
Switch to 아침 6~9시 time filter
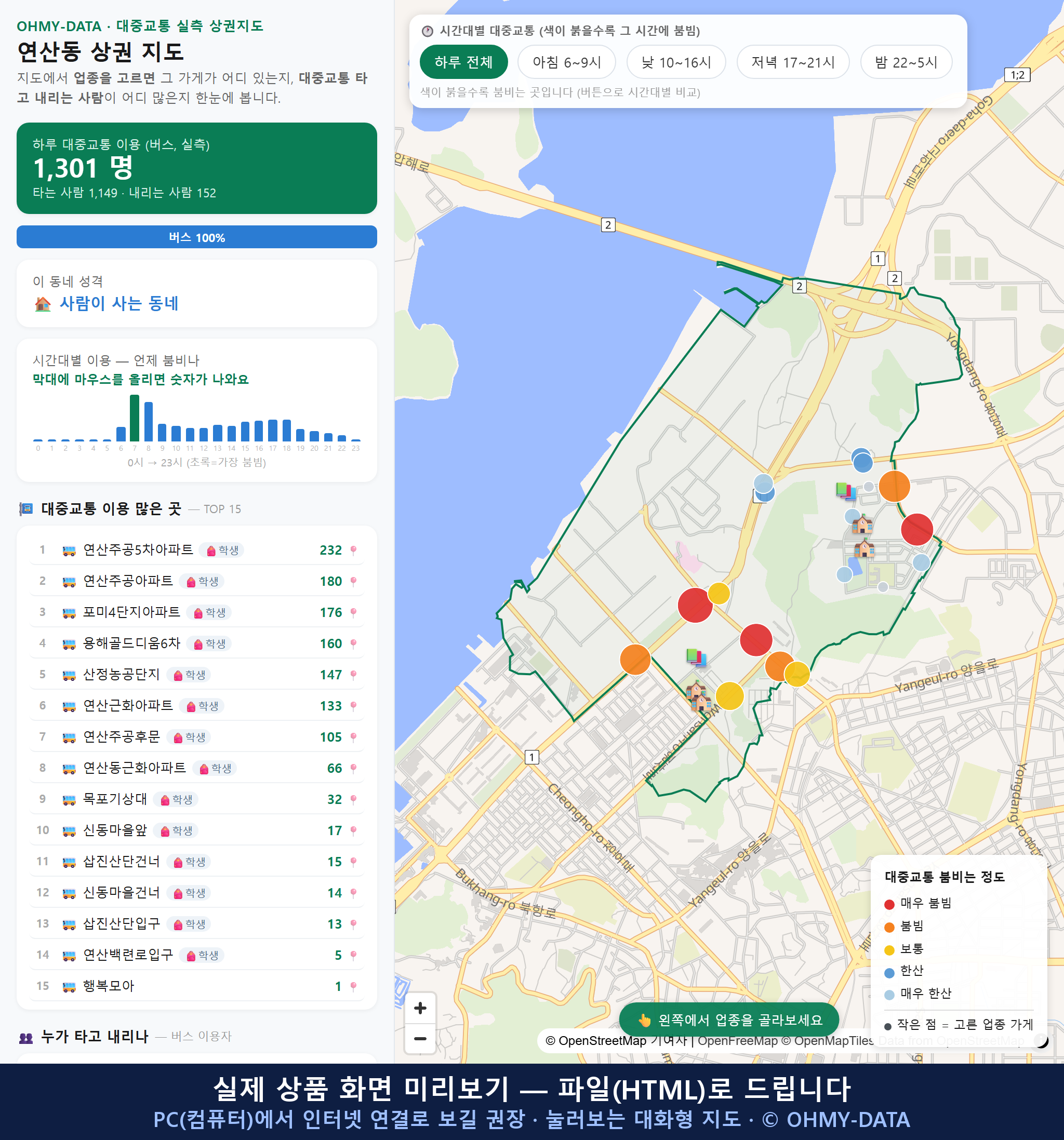566,62
